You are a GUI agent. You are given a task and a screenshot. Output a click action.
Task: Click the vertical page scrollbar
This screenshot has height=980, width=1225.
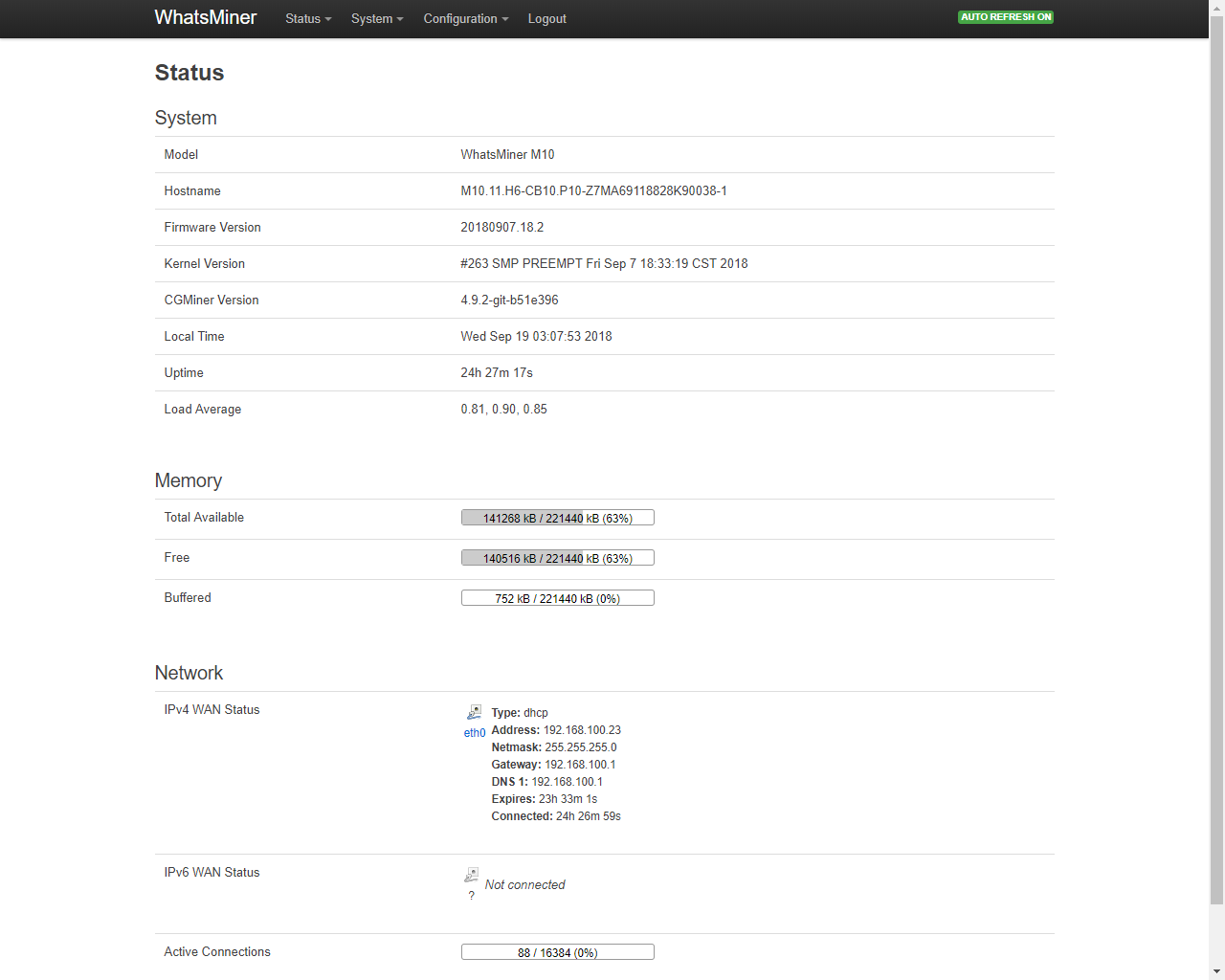coord(1216,459)
